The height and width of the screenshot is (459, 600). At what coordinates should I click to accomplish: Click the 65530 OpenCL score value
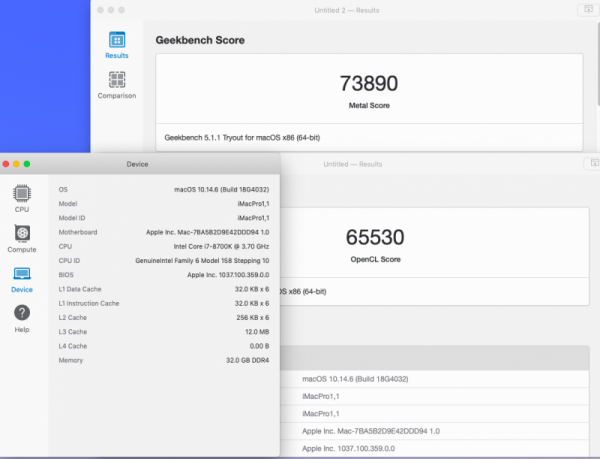click(x=375, y=237)
